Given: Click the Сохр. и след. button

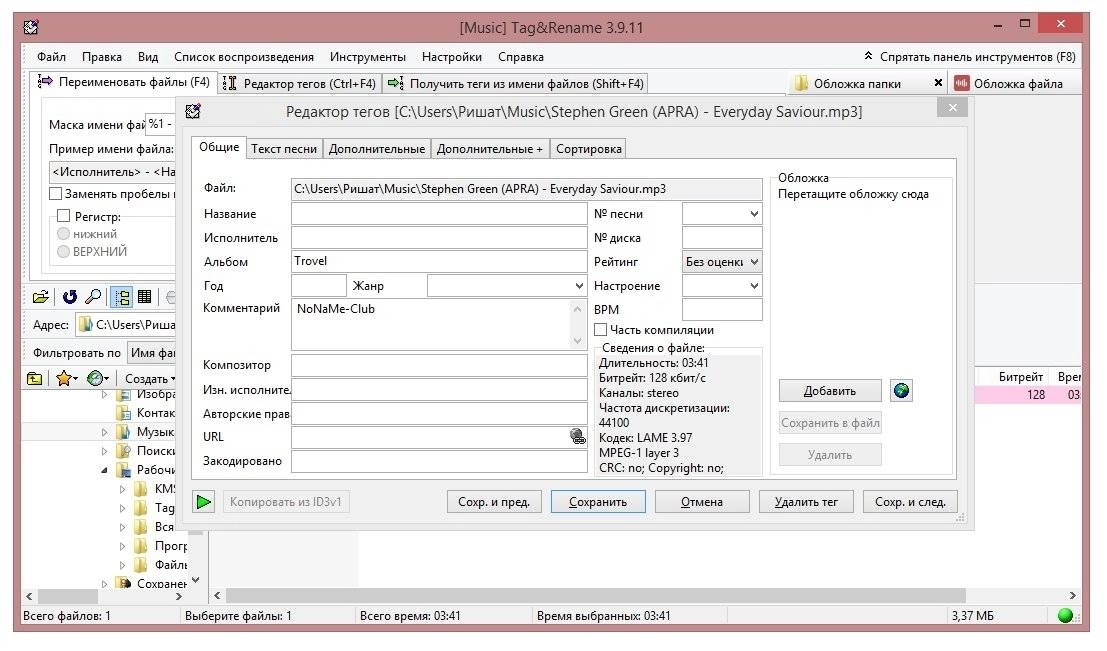Looking at the screenshot, I should point(910,502).
